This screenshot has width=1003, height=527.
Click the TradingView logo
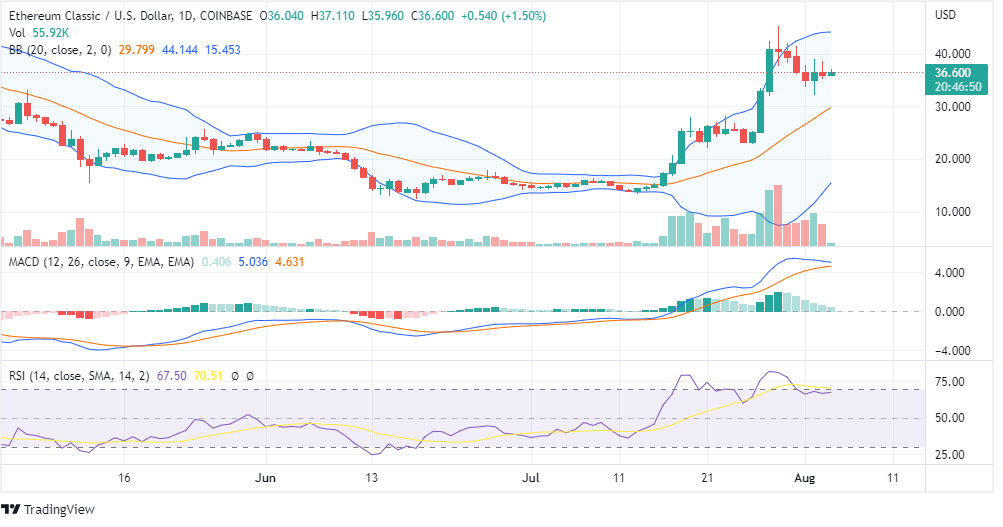coord(53,509)
